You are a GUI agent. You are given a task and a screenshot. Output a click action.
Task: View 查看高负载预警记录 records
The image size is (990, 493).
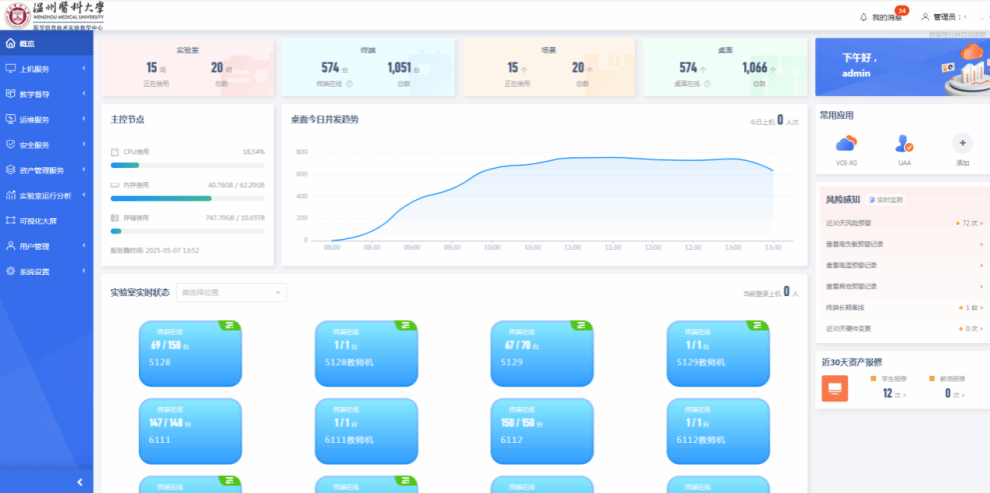(904, 244)
